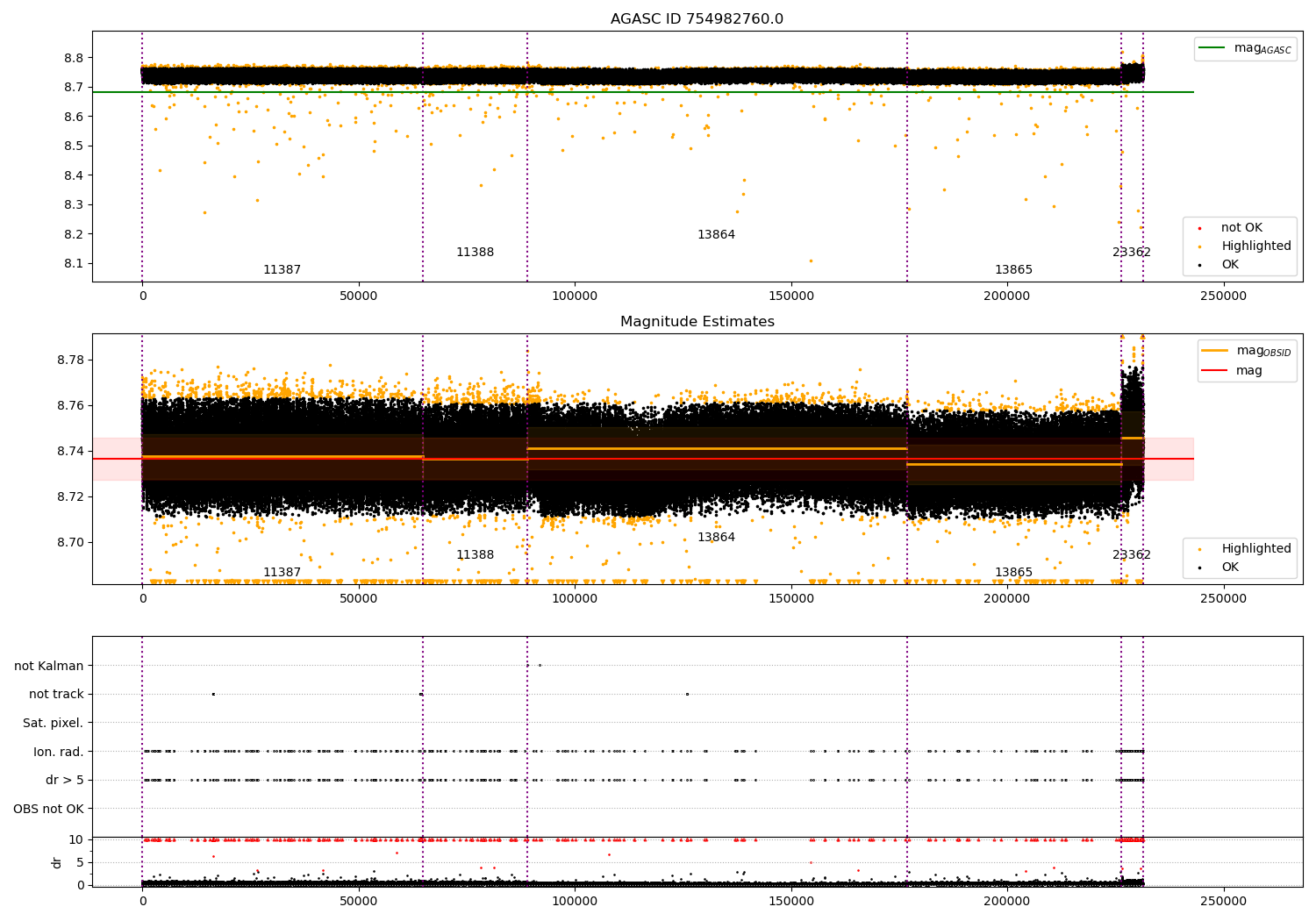This screenshot has width=1316, height=921.
Task: Select the 'OBS not OK' axis label
Action: pyautogui.click(x=49, y=809)
